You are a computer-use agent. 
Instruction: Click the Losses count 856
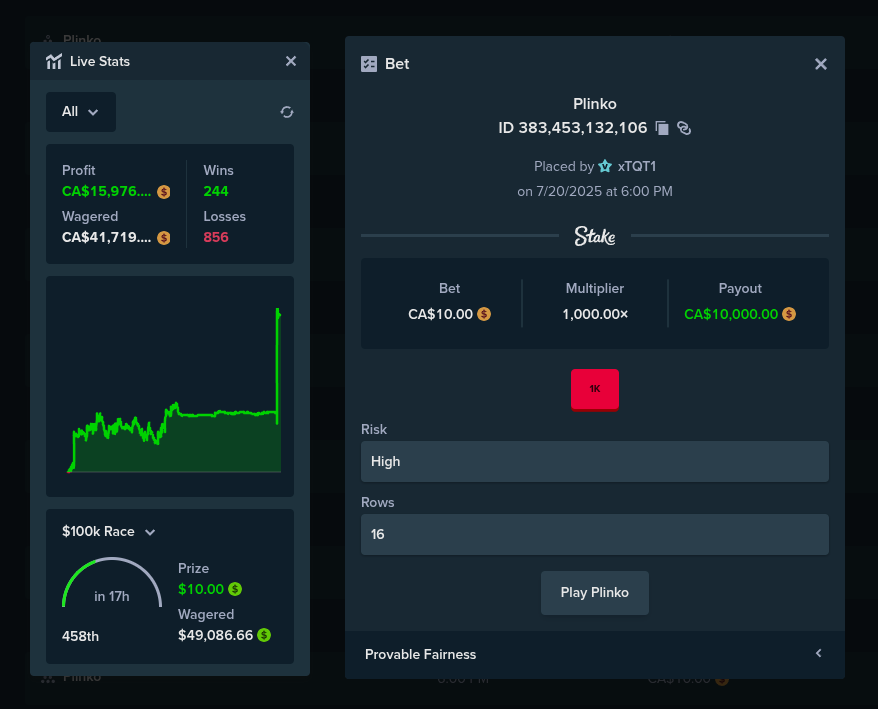tap(216, 237)
